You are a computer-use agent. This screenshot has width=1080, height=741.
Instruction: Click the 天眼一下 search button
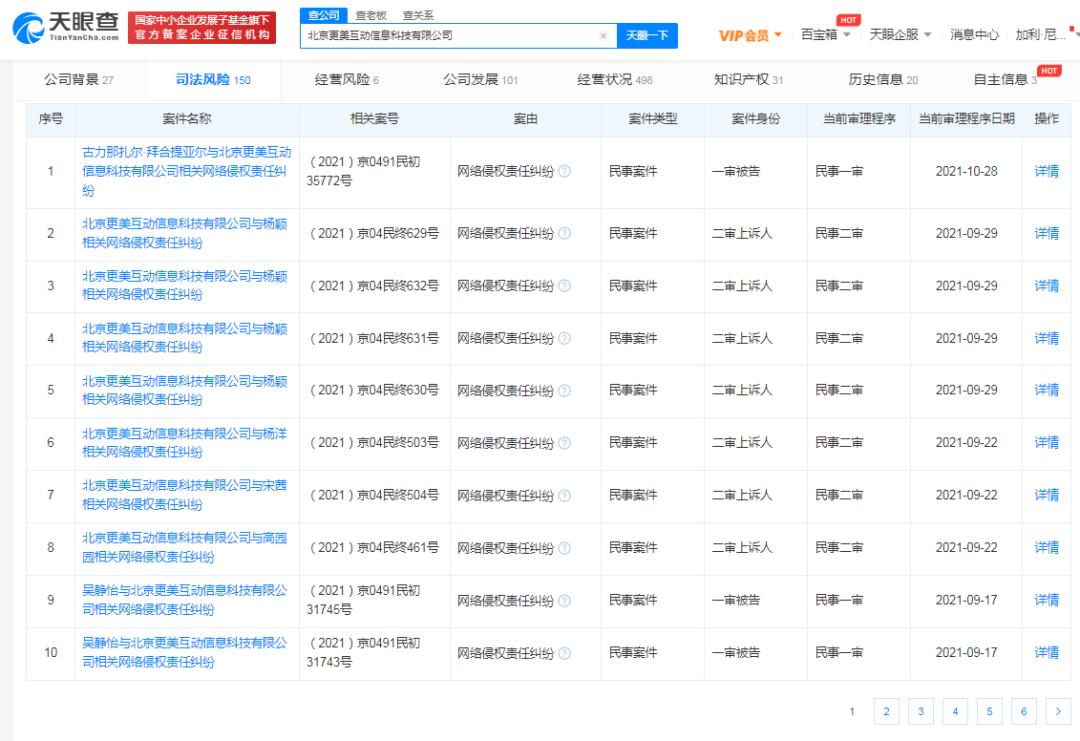(647, 36)
